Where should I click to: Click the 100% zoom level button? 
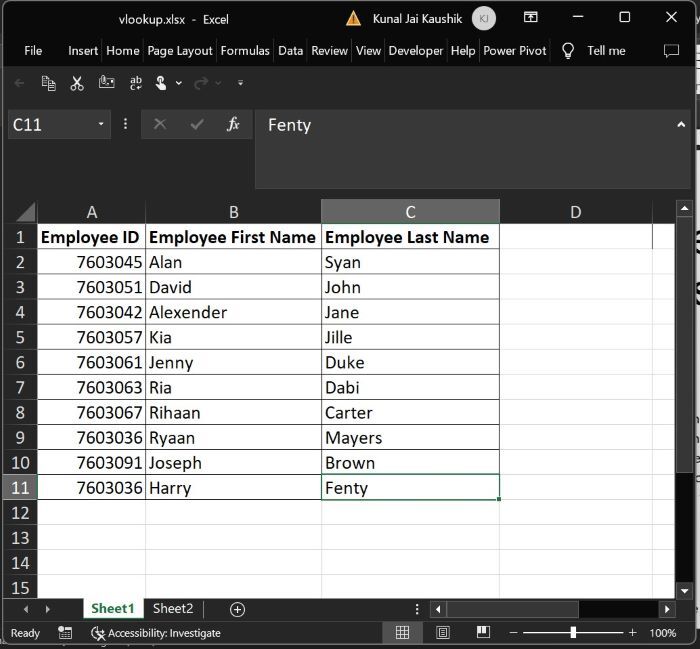coord(663,633)
